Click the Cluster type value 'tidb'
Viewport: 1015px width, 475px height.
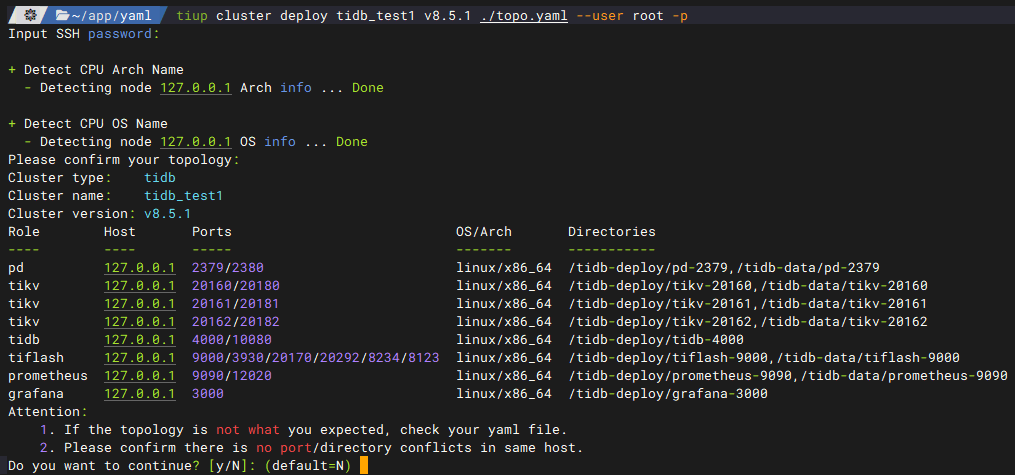(x=160, y=178)
